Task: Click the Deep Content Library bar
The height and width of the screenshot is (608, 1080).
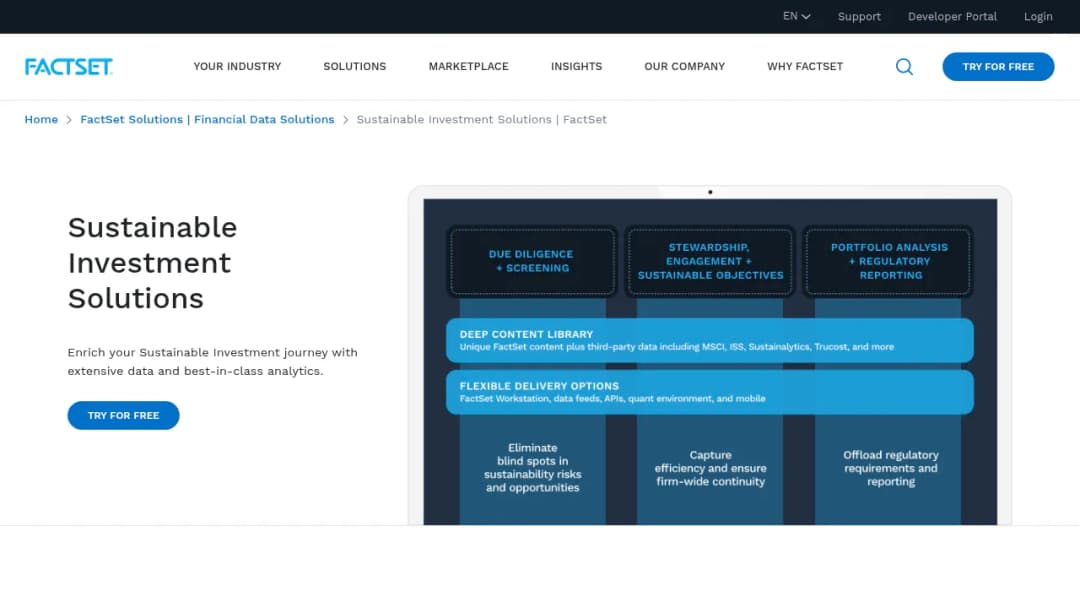Action: click(x=709, y=340)
